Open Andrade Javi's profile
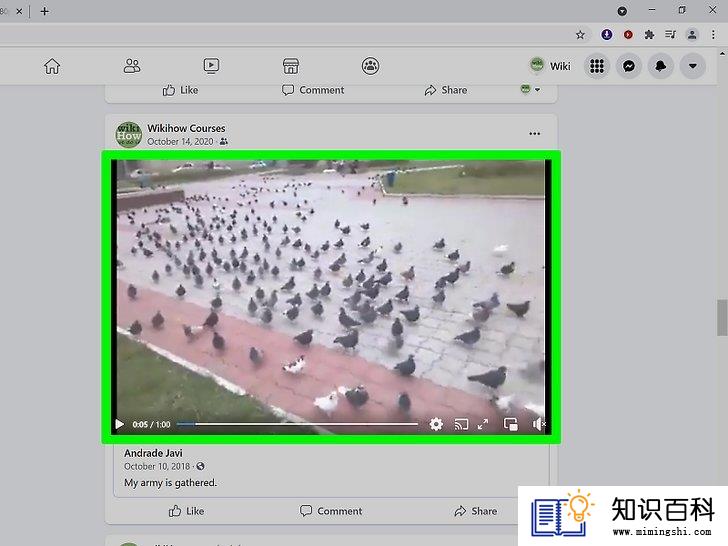Image resolution: width=728 pixels, height=546 pixels. pyautogui.click(x=153, y=453)
